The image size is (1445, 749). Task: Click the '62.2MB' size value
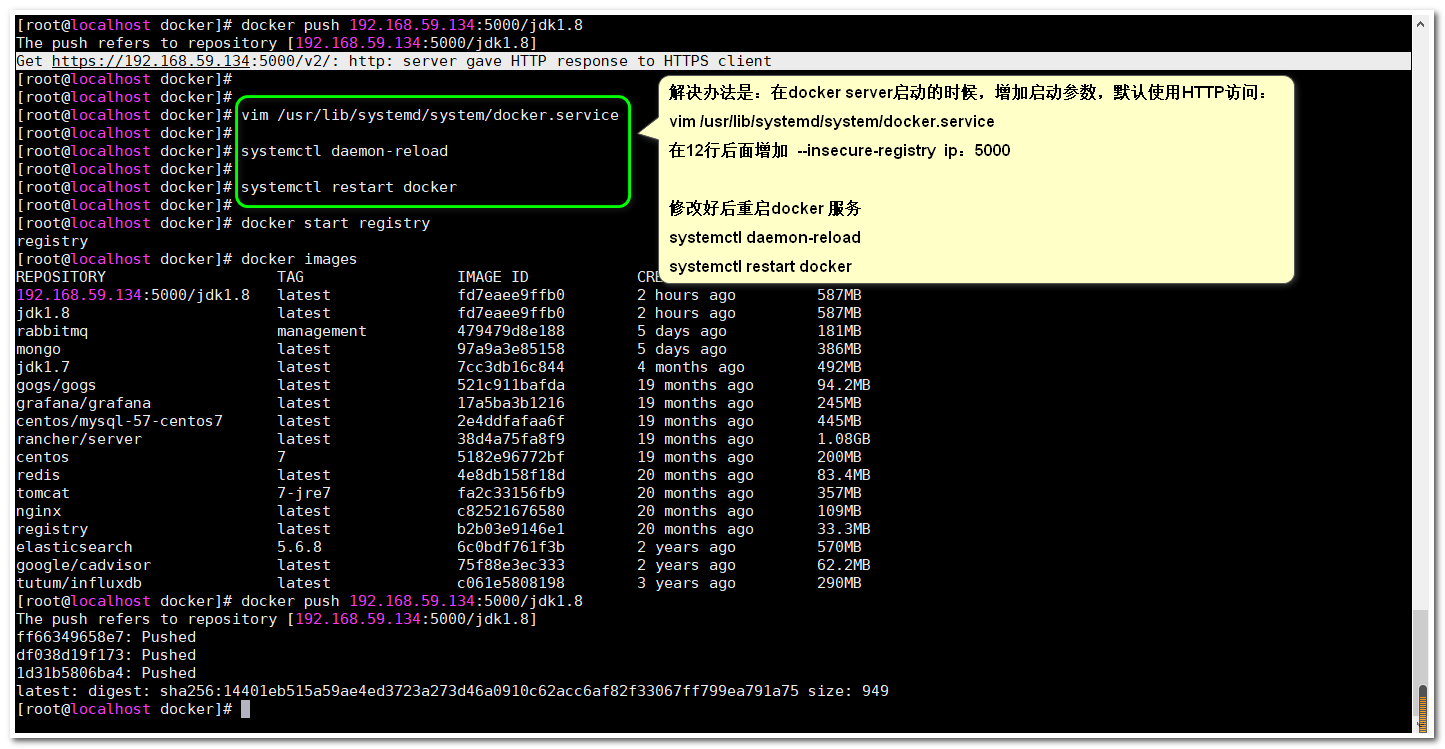[x=844, y=565]
